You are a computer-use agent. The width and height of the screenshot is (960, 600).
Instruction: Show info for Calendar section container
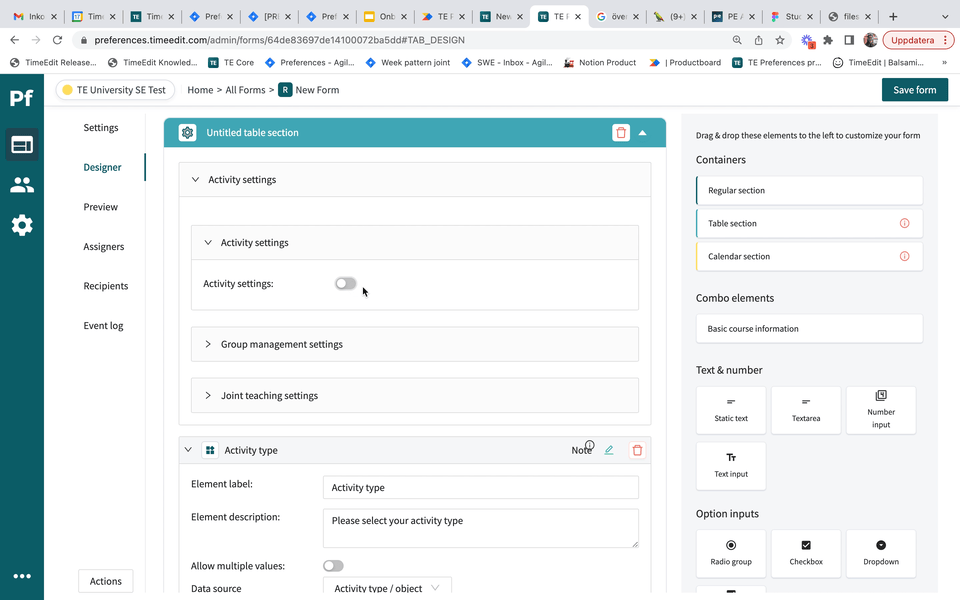pyautogui.click(x=904, y=257)
